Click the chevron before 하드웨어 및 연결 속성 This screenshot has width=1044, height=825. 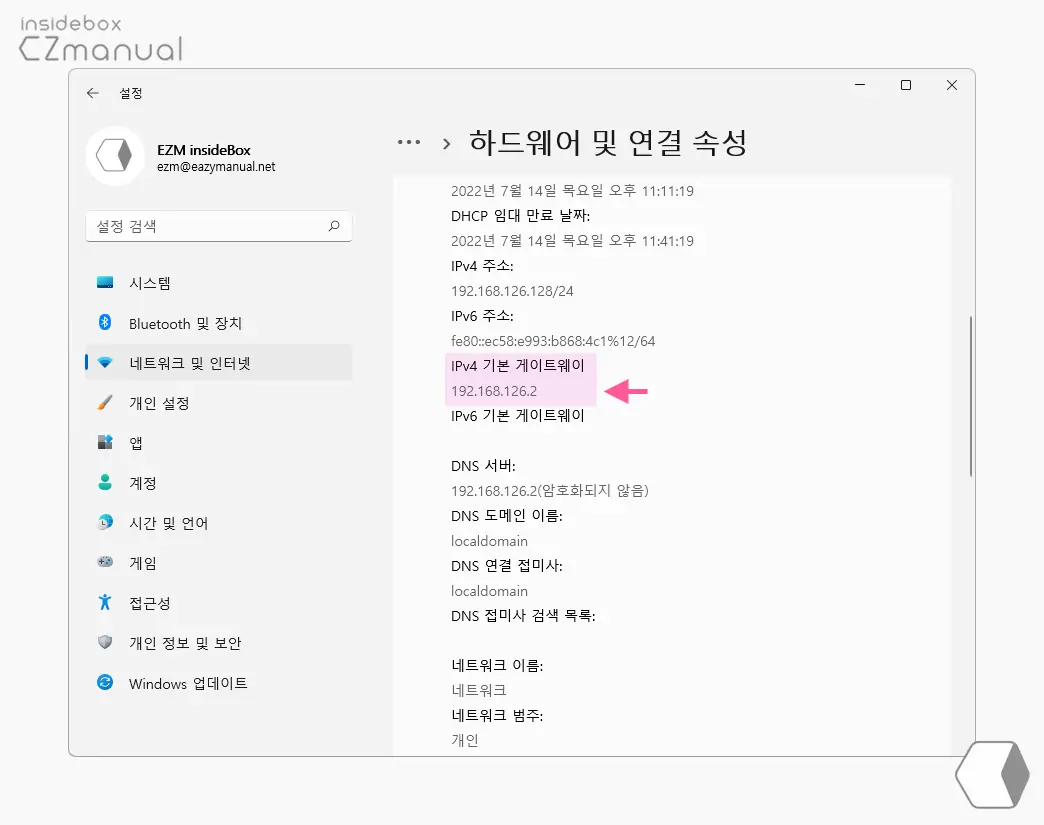coord(446,143)
